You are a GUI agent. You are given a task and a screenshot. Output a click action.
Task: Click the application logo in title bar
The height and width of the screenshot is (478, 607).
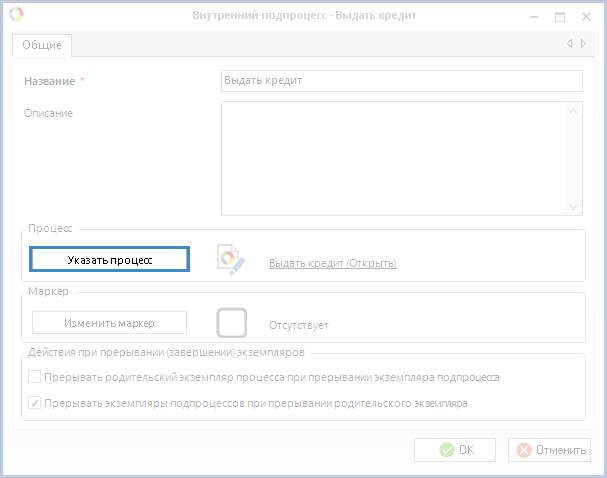[15, 16]
